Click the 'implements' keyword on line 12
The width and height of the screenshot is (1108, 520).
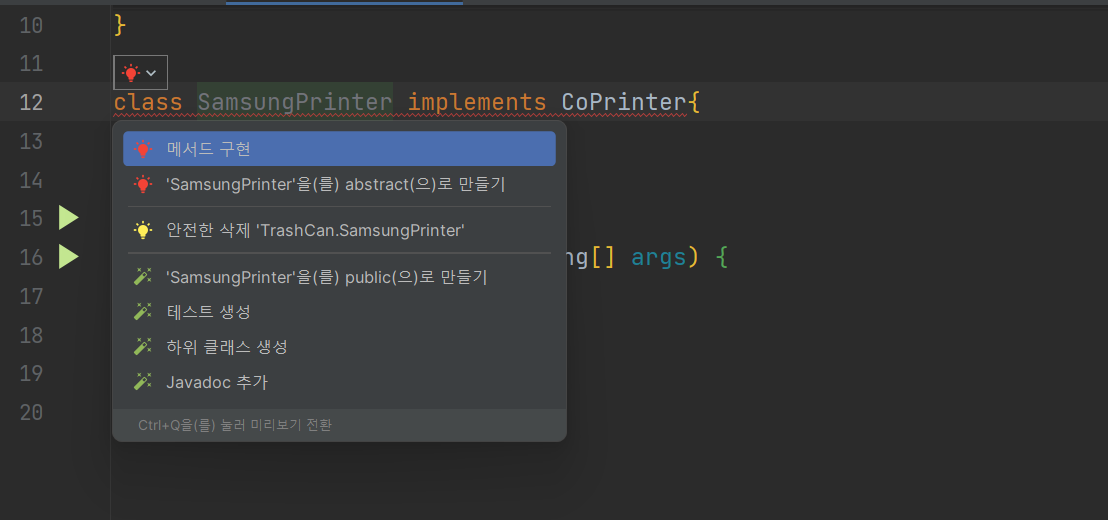click(477, 102)
